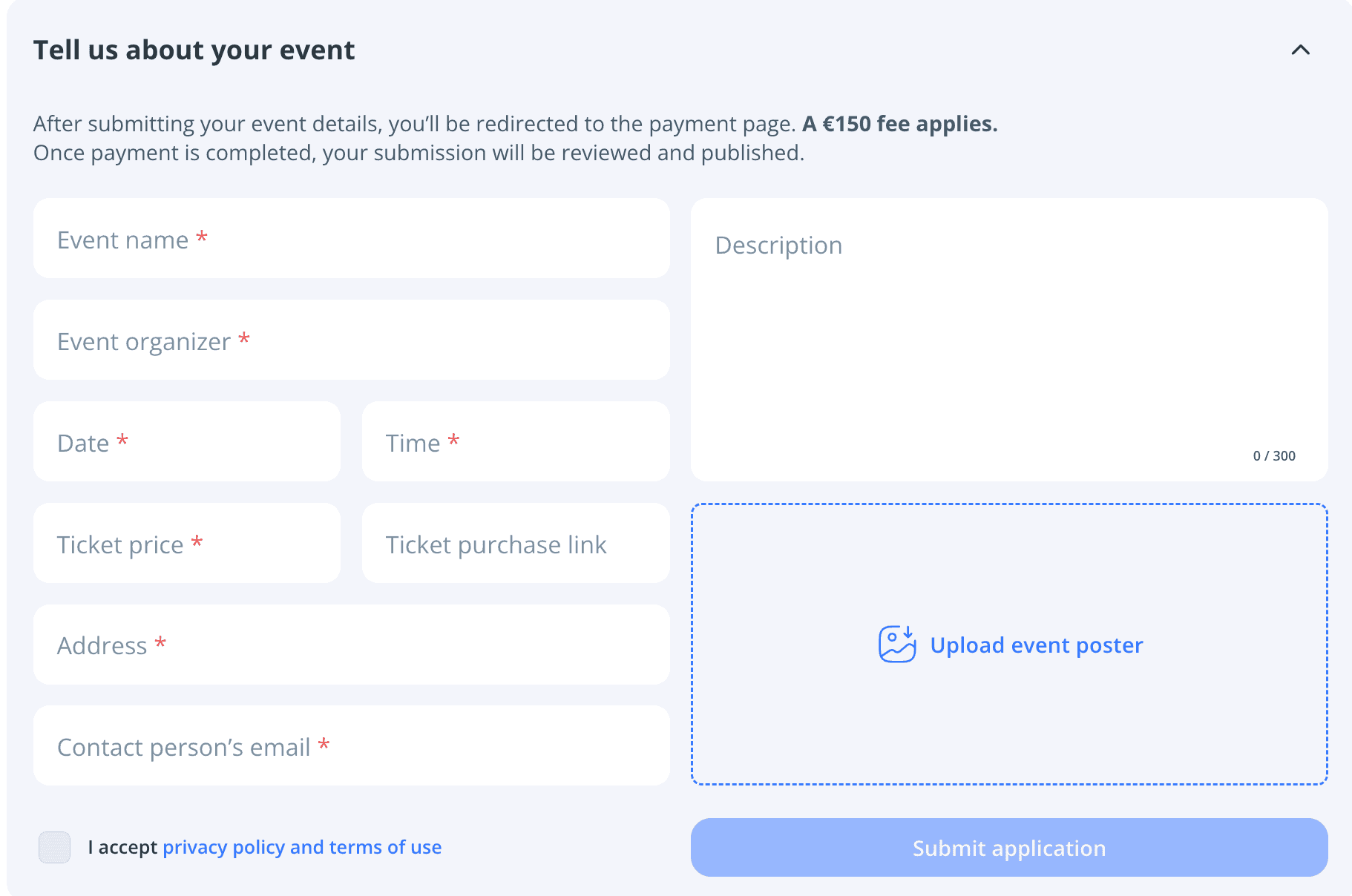This screenshot has height=896, width=1352.
Task: Click into the Ticket price field
Action: pos(187,544)
